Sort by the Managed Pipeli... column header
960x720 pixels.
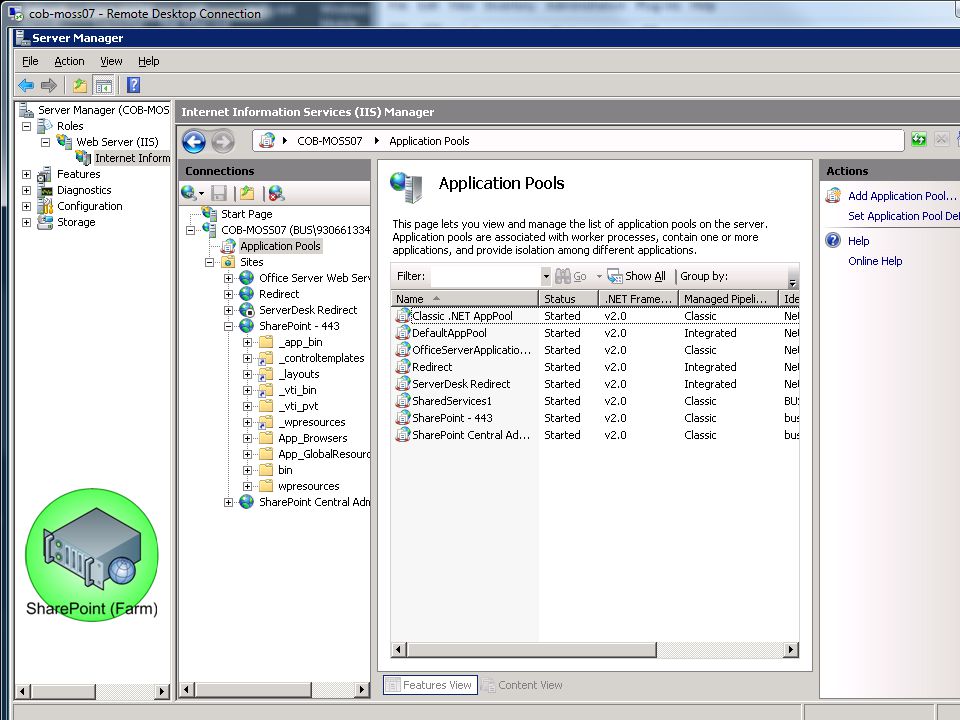coord(728,299)
